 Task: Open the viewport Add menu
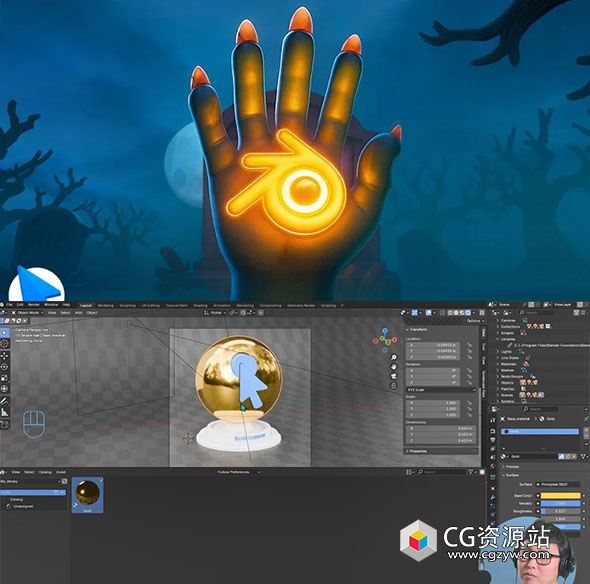79,313
